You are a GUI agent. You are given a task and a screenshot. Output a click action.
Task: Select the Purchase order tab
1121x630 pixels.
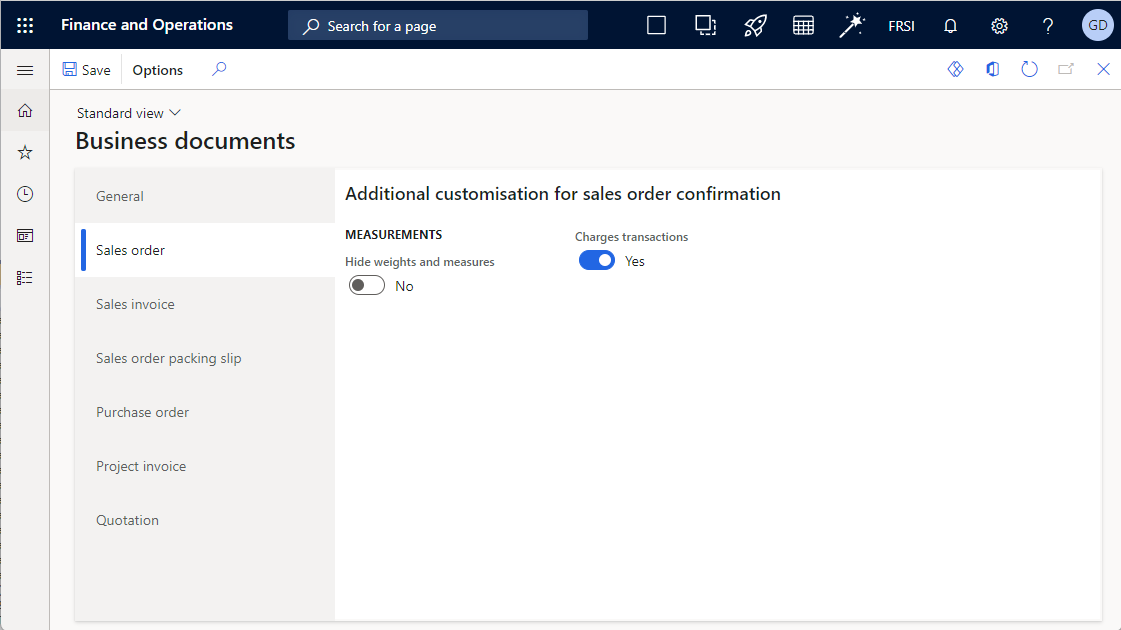click(205, 412)
